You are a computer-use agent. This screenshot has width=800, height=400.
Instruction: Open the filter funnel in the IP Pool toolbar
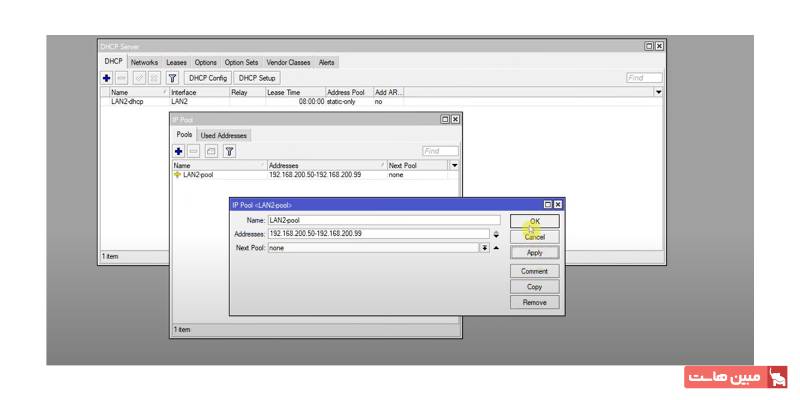230,152
